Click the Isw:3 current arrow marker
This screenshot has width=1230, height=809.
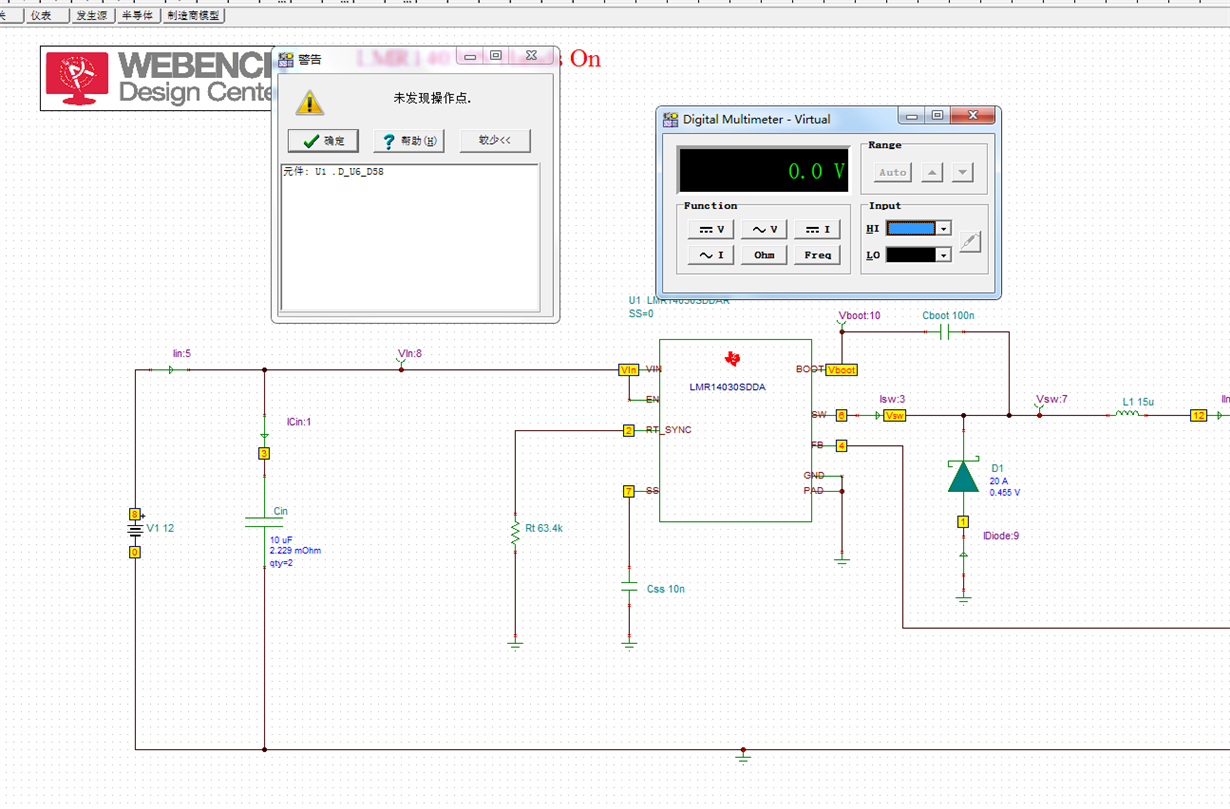[x=879, y=415]
